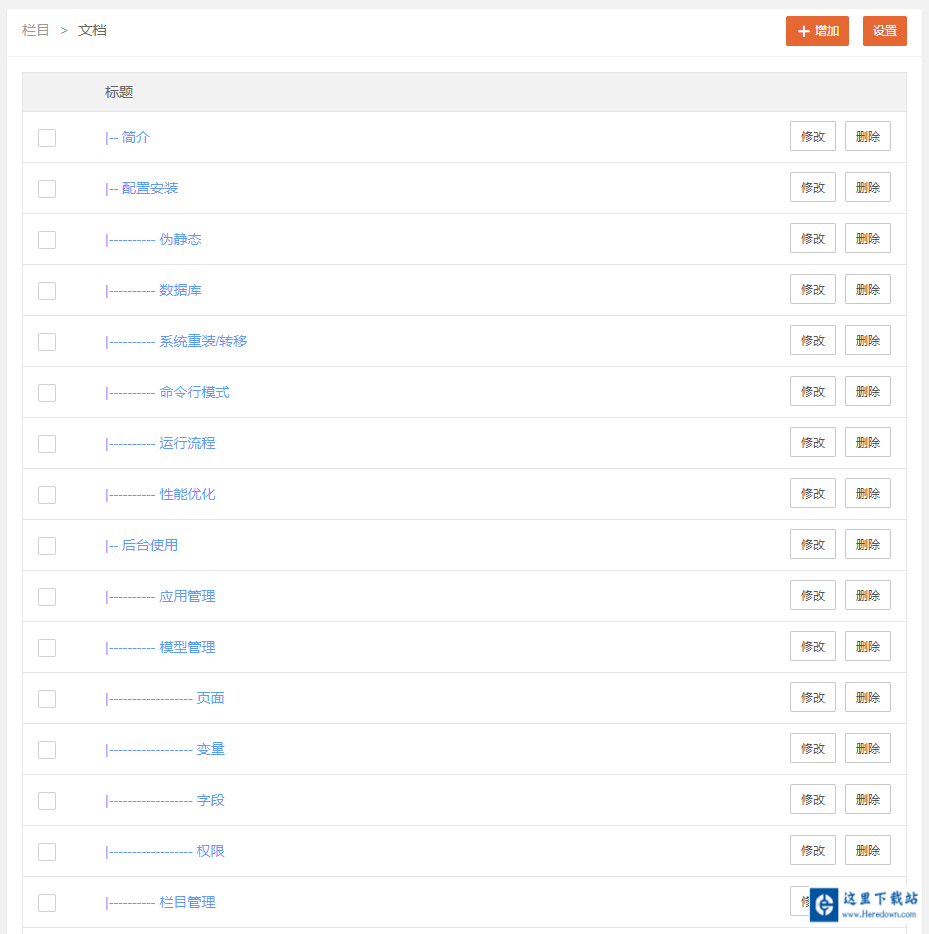Click 删除 on the 性能优化 row
The image size is (929, 934).
point(867,493)
